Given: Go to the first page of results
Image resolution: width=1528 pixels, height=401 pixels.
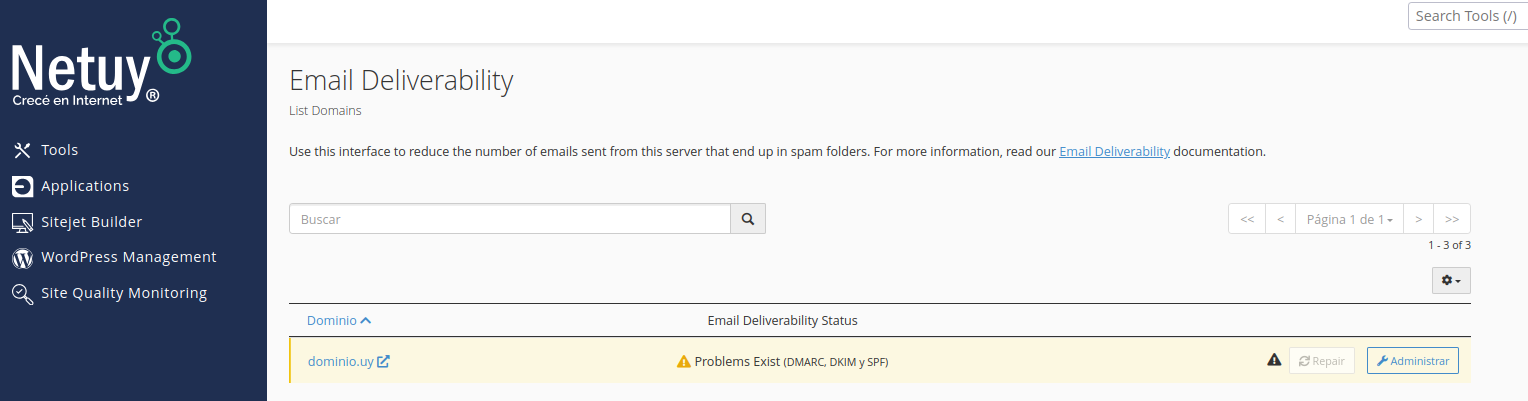Looking at the screenshot, I should 1246,219.
